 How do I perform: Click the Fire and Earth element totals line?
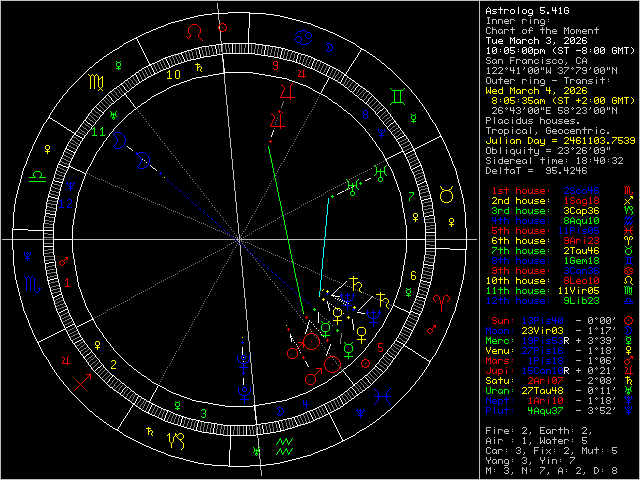pos(535,428)
